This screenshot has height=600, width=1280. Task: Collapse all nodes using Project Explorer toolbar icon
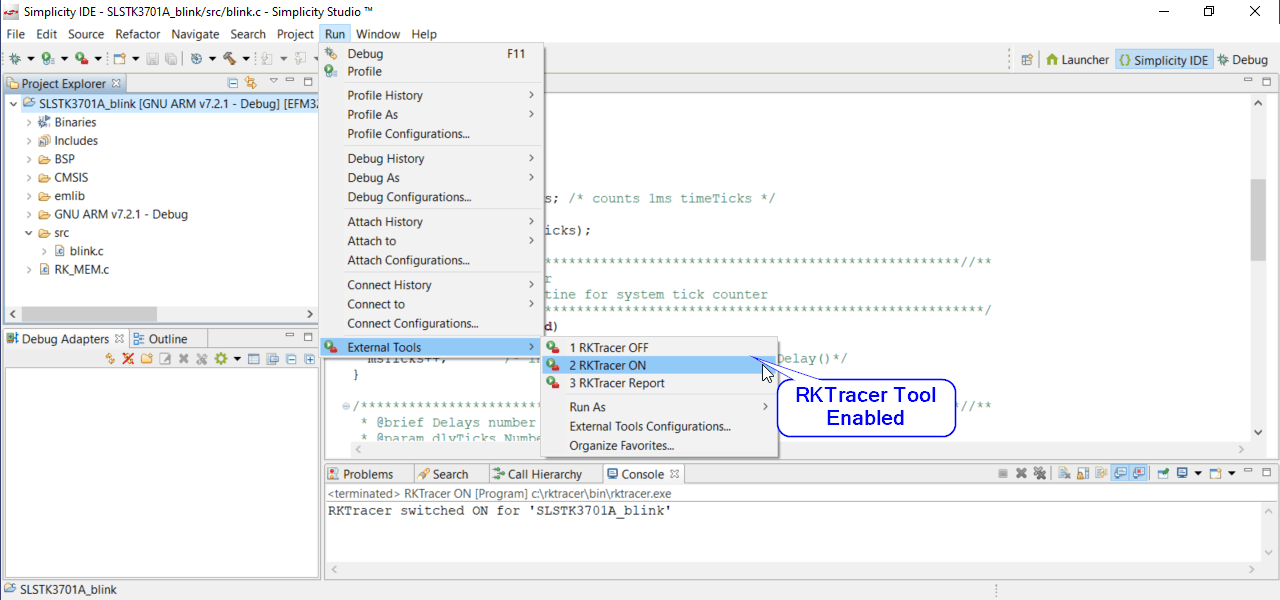pos(234,83)
